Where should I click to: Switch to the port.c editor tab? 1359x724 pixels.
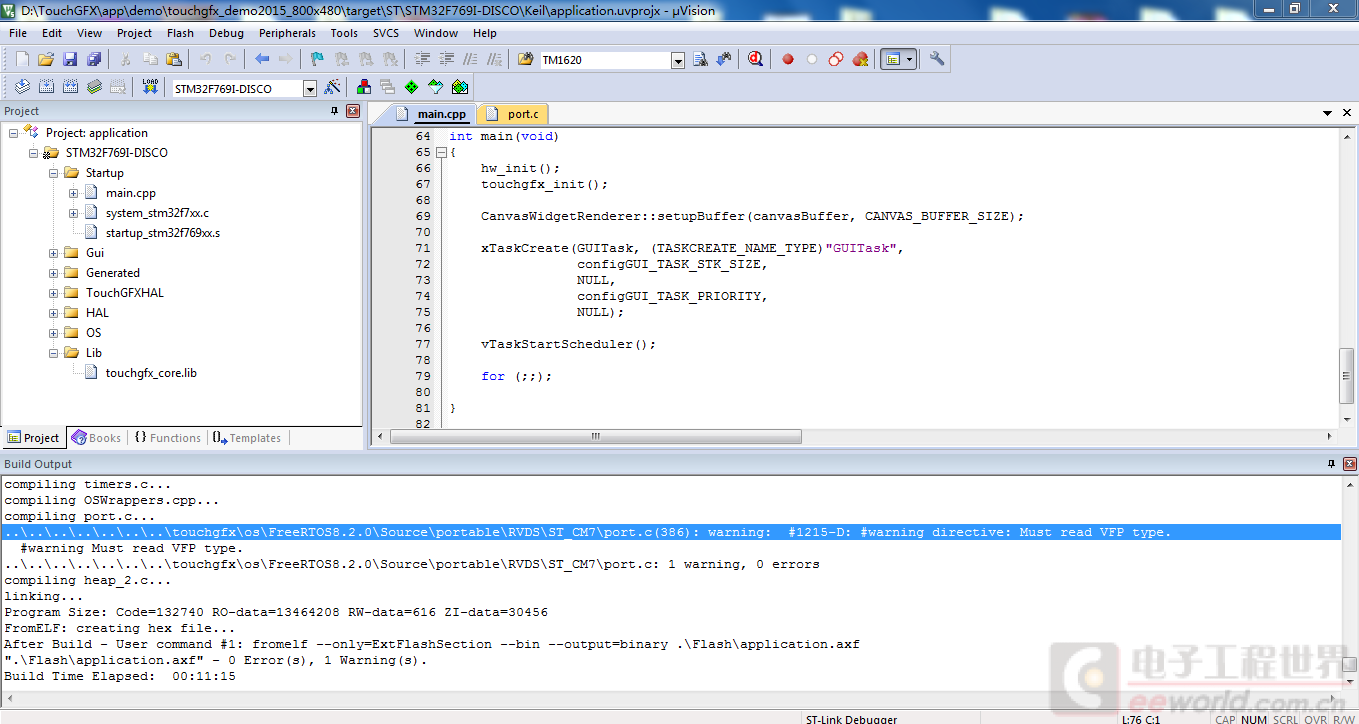[x=513, y=114]
